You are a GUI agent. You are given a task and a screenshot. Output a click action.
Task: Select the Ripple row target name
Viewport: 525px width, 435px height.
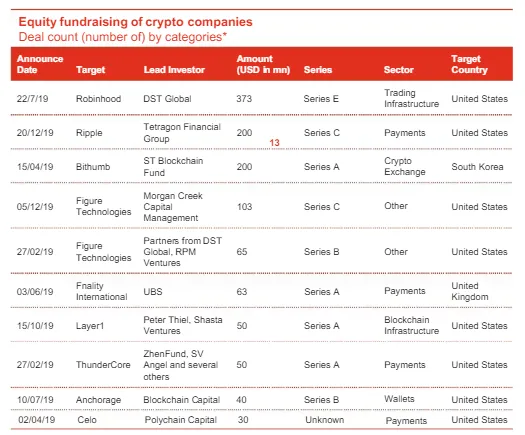tap(89, 133)
